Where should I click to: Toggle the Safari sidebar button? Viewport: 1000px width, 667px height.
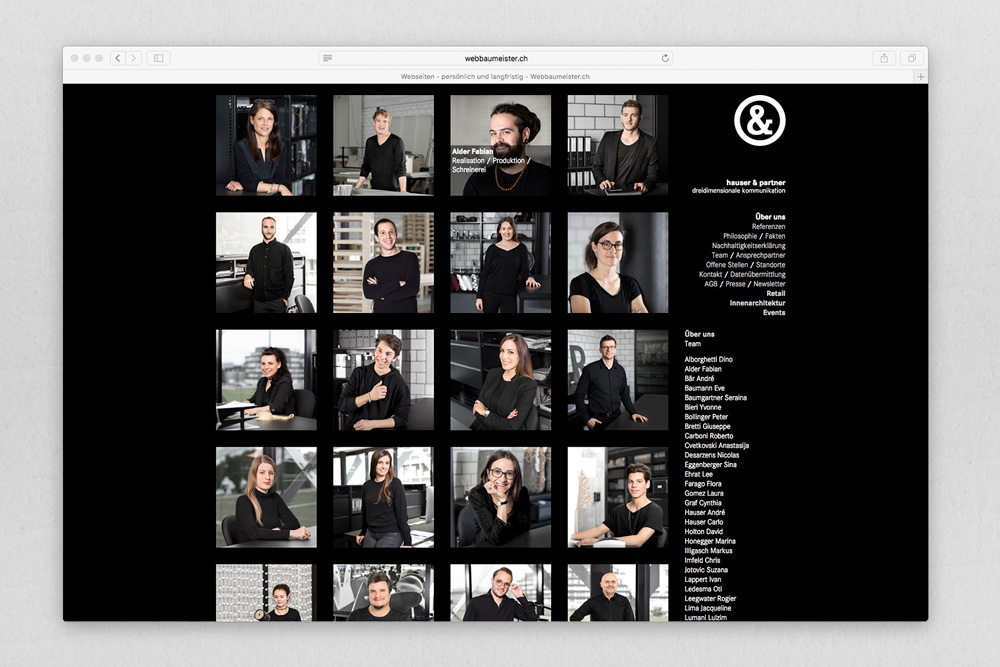coord(158,58)
